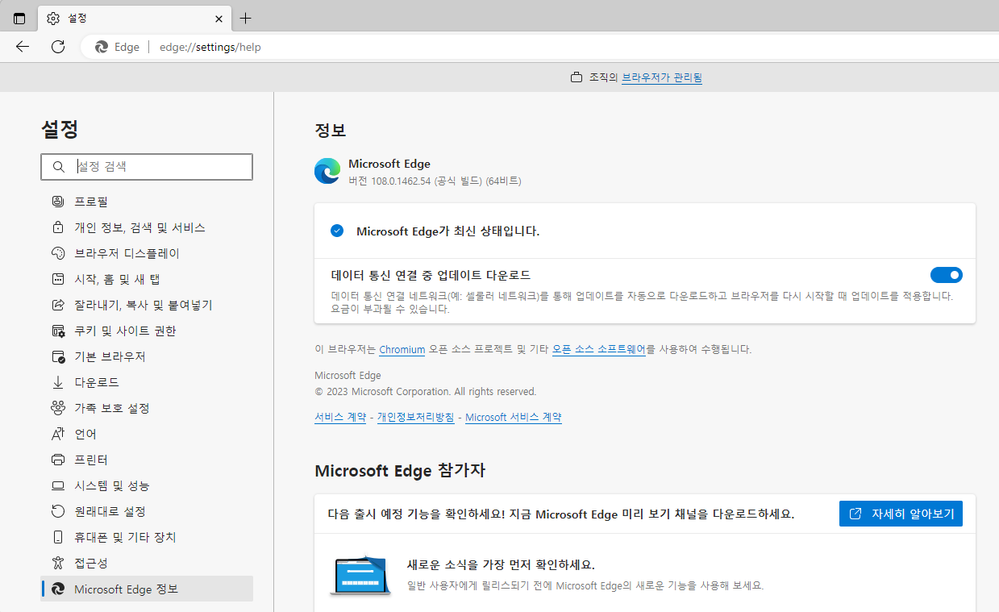Open a new tab with plus button
This screenshot has height=612, width=999.
246,18
